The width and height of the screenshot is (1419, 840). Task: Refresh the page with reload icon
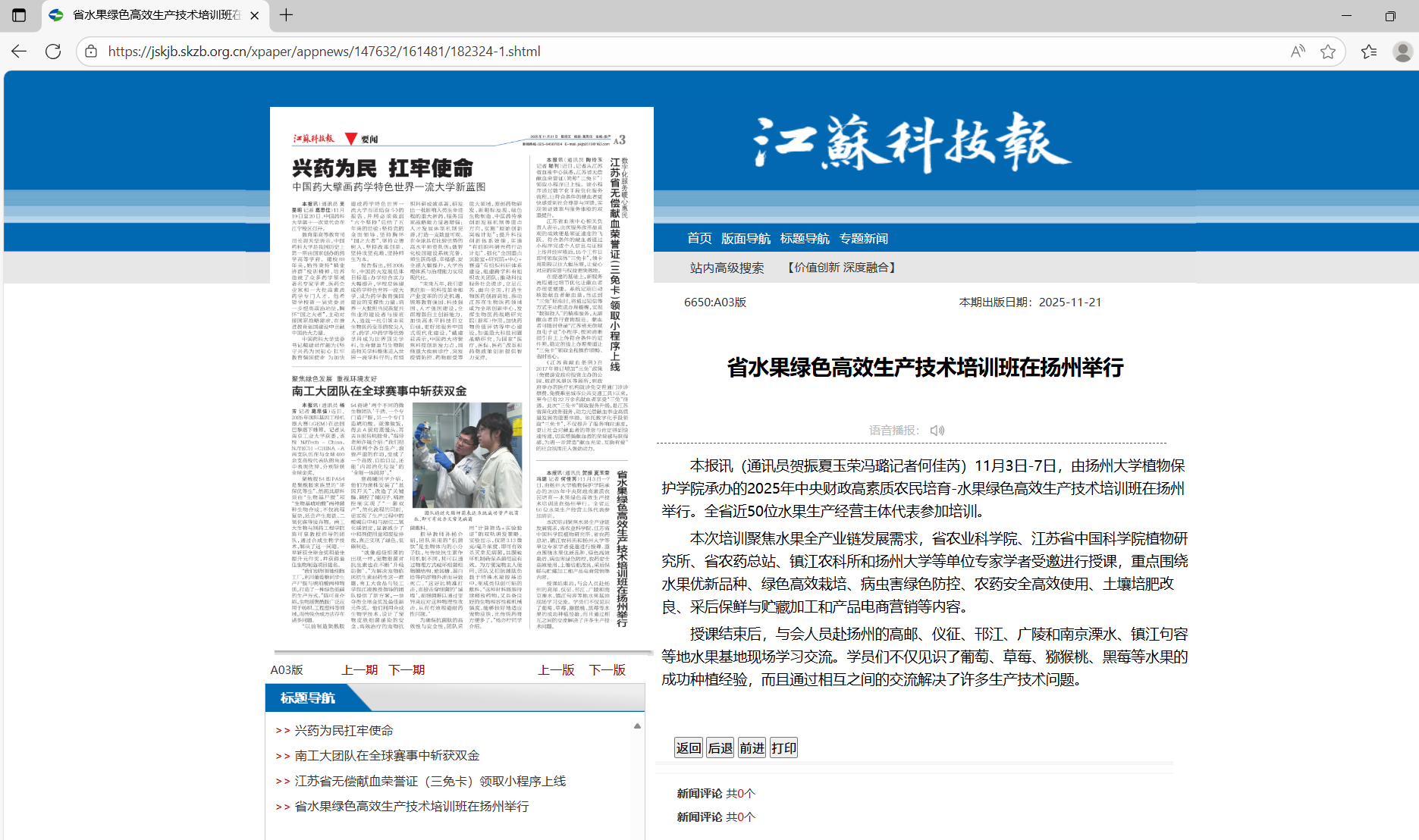click(53, 52)
